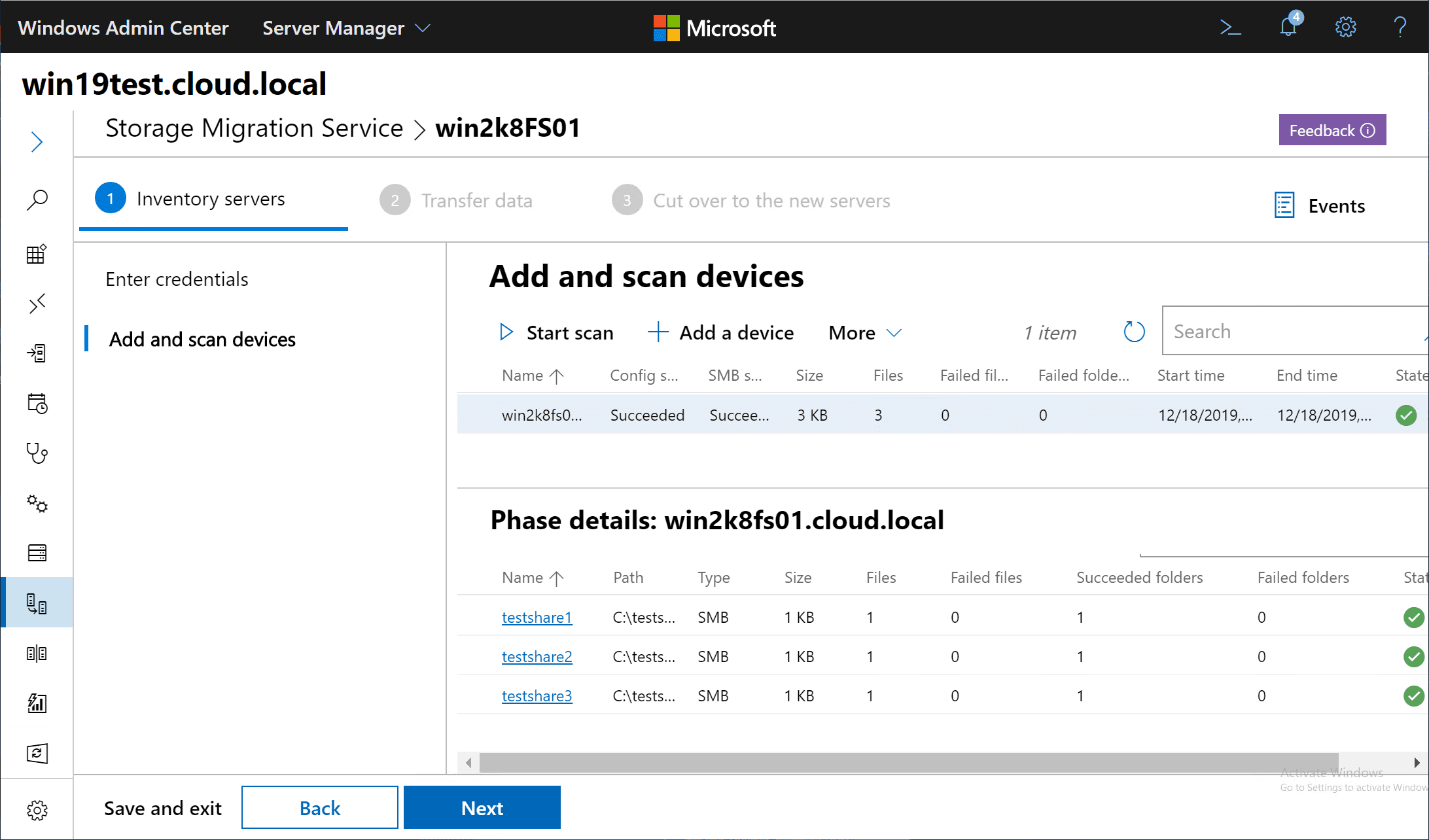Select the Enter credentials step
The width and height of the screenshot is (1429, 840).
(x=177, y=279)
